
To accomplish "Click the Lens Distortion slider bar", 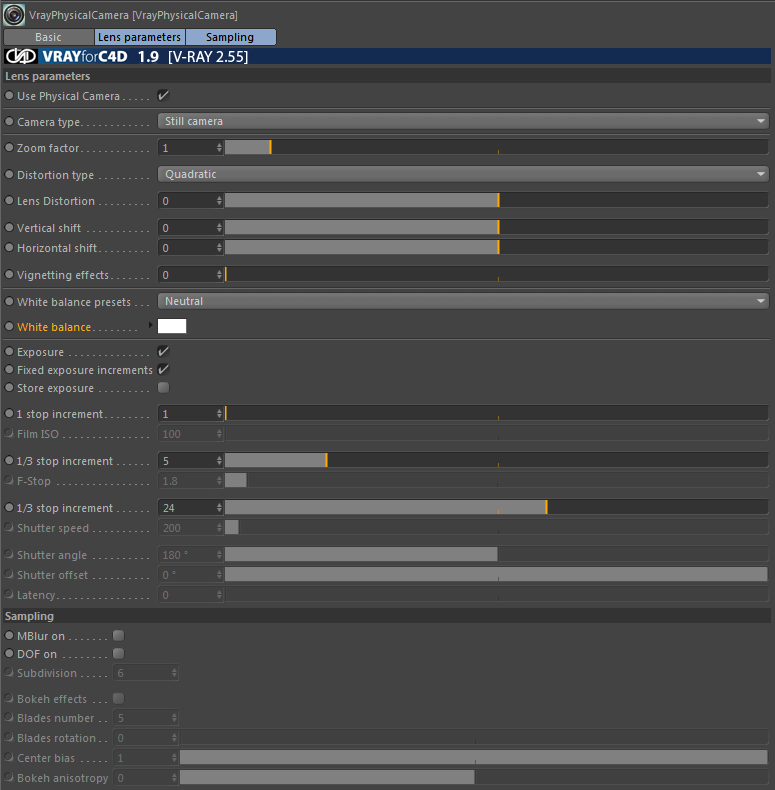I will point(496,201).
